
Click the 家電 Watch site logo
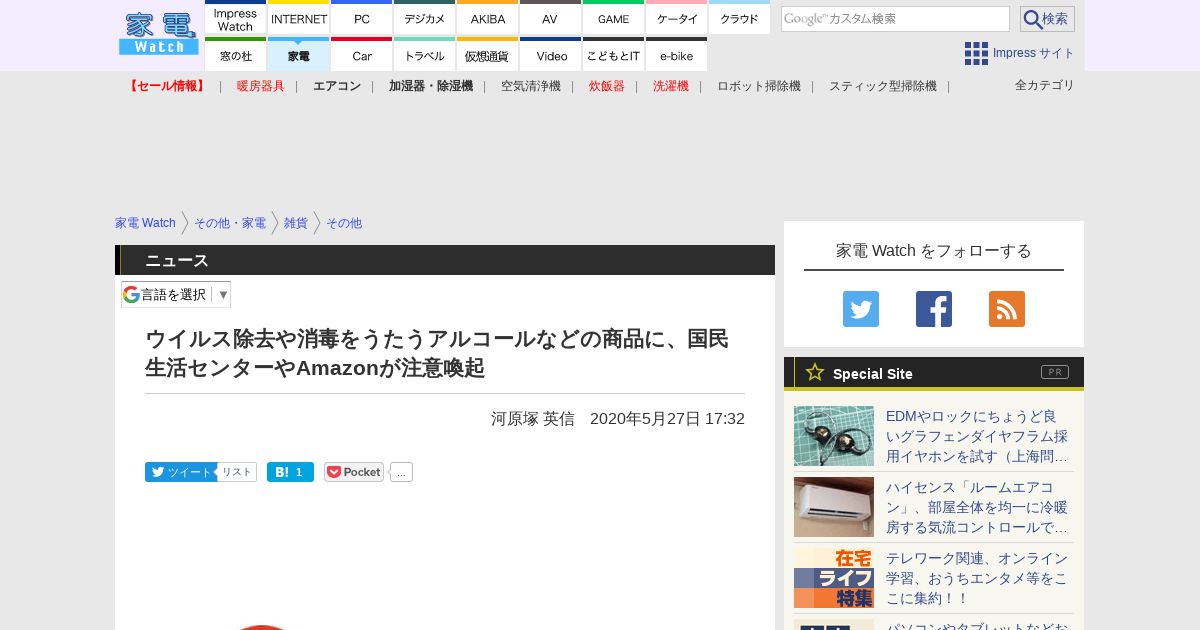coord(159,33)
